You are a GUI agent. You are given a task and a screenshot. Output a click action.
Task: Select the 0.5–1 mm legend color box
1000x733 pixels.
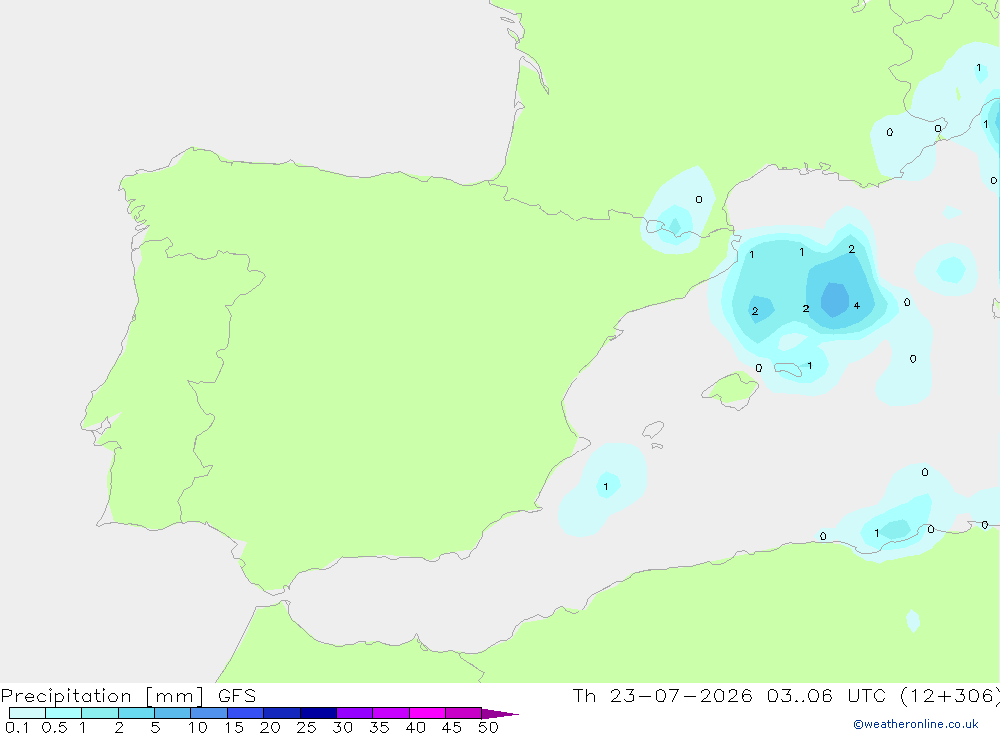pos(64,713)
